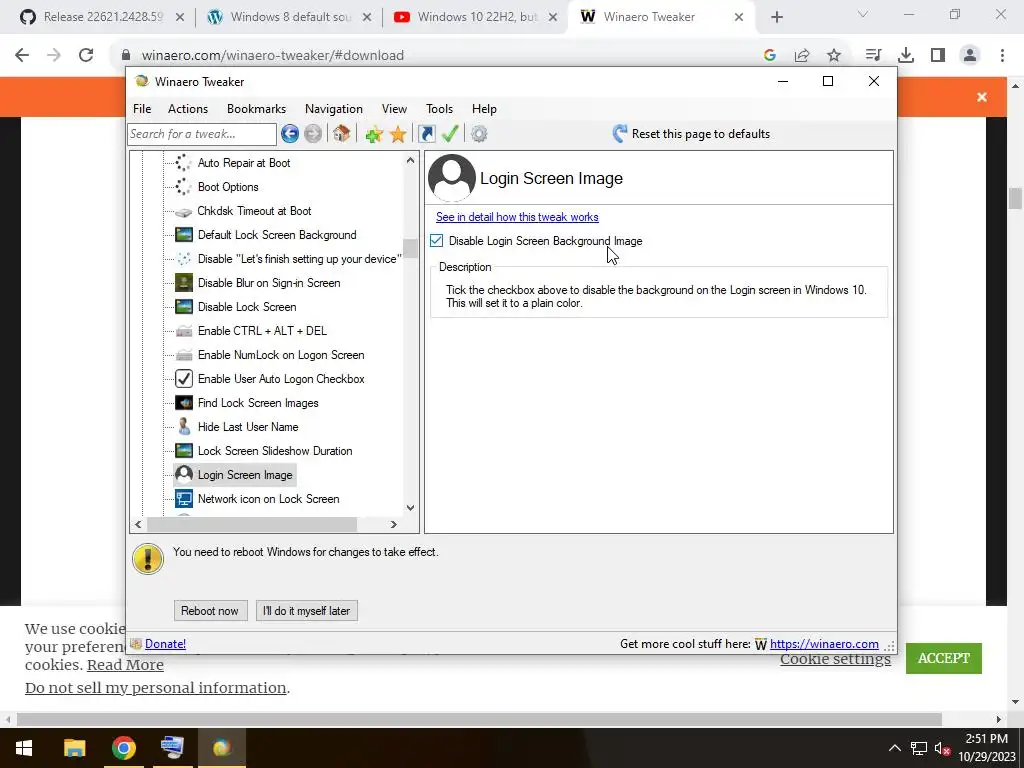Switch to Windows 8 default sounds tab
The width and height of the screenshot is (1024, 768).
[x=287, y=17]
